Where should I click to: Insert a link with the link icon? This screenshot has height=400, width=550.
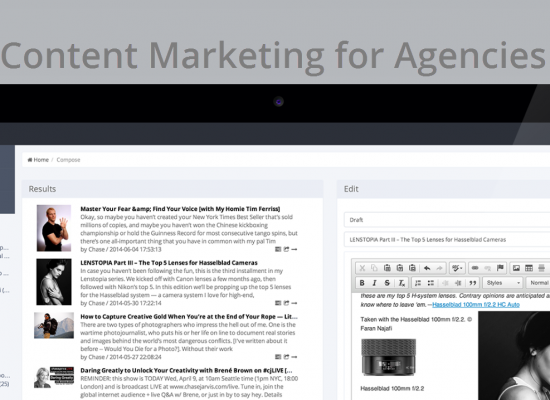point(475,268)
